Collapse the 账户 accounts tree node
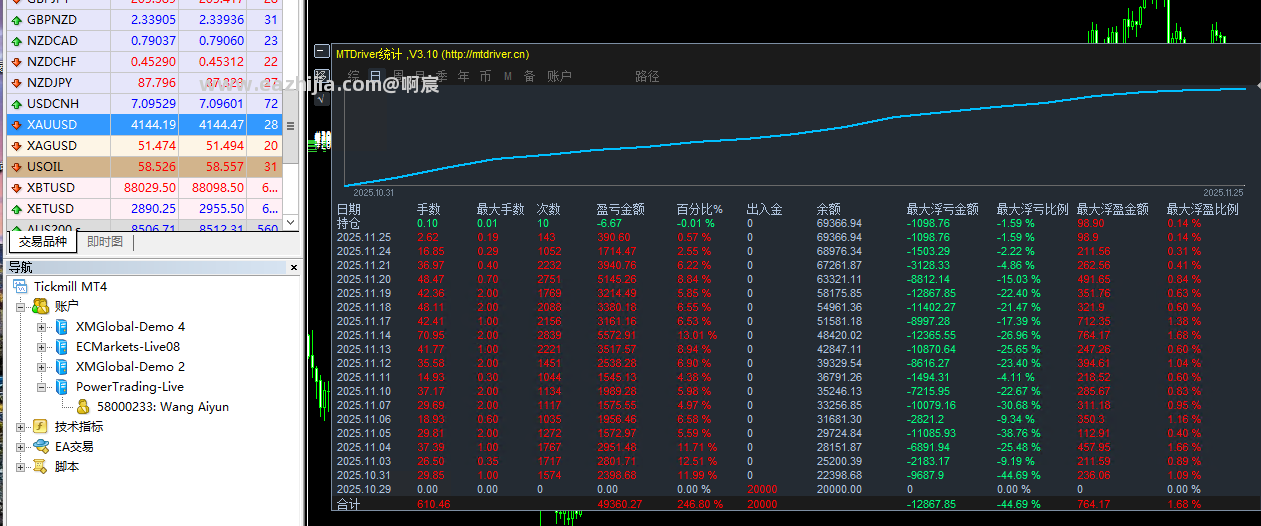Screen dimensions: 1261x526 tap(21, 307)
